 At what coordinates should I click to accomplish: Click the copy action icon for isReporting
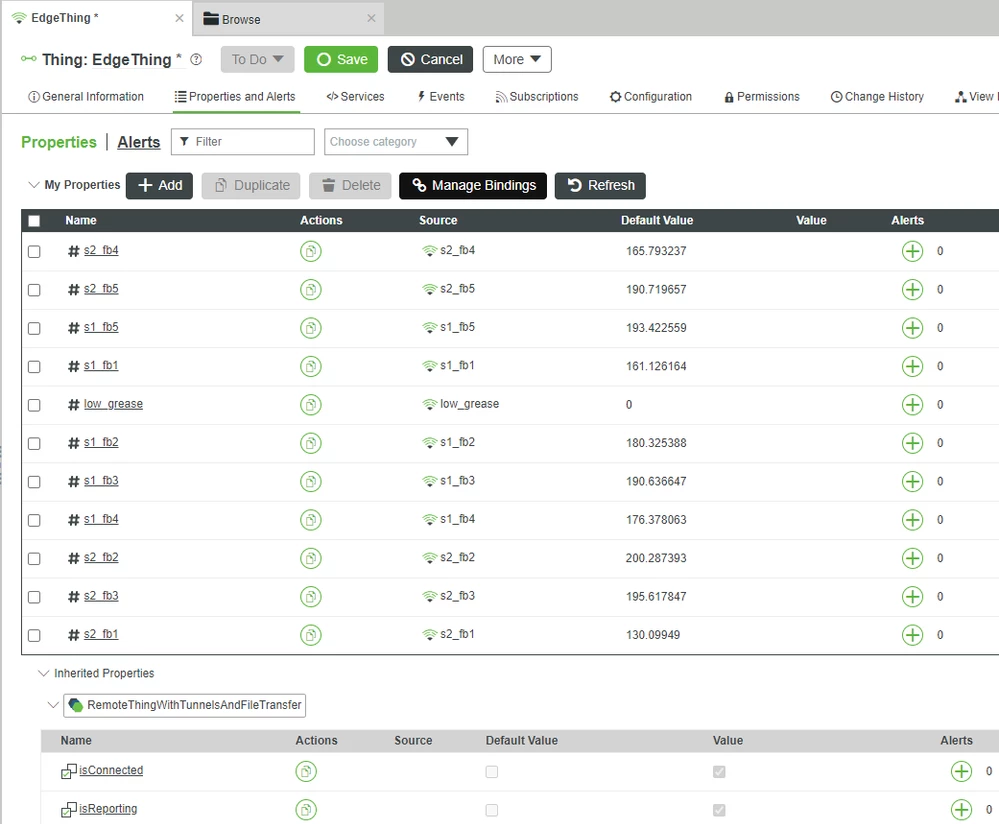[306, 810]
